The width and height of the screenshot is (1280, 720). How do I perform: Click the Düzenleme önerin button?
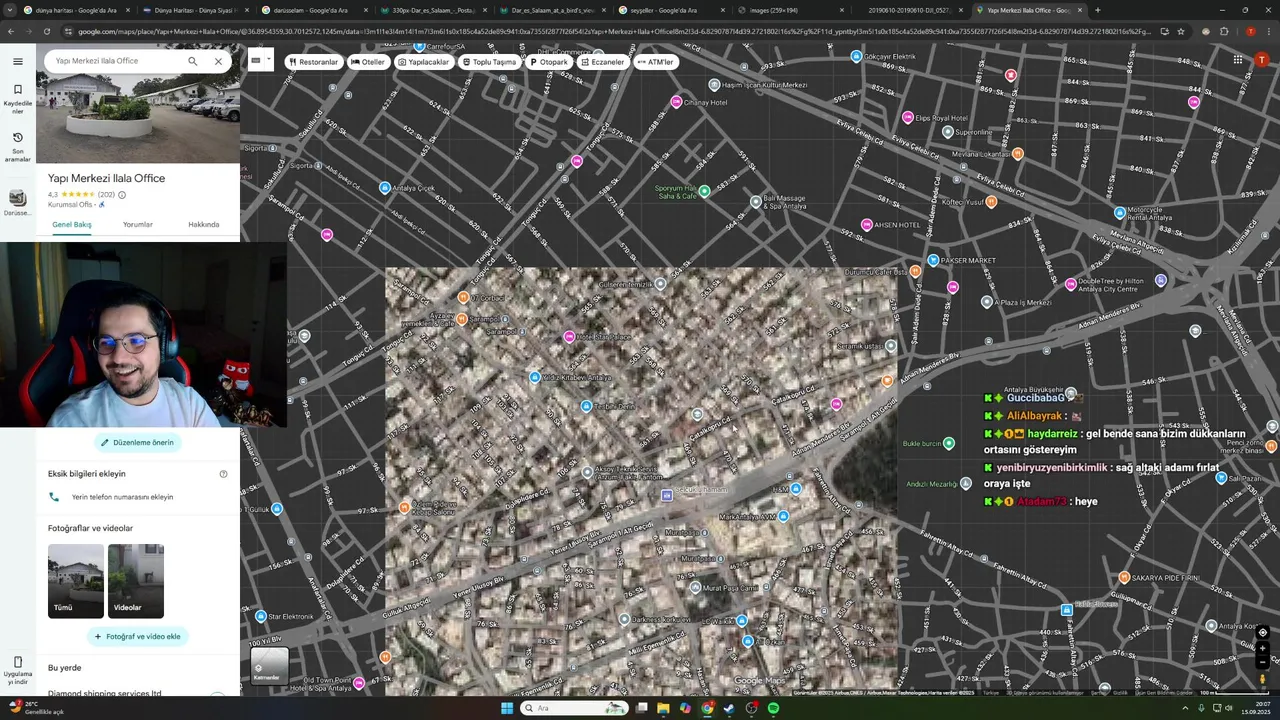click(137, 442)
